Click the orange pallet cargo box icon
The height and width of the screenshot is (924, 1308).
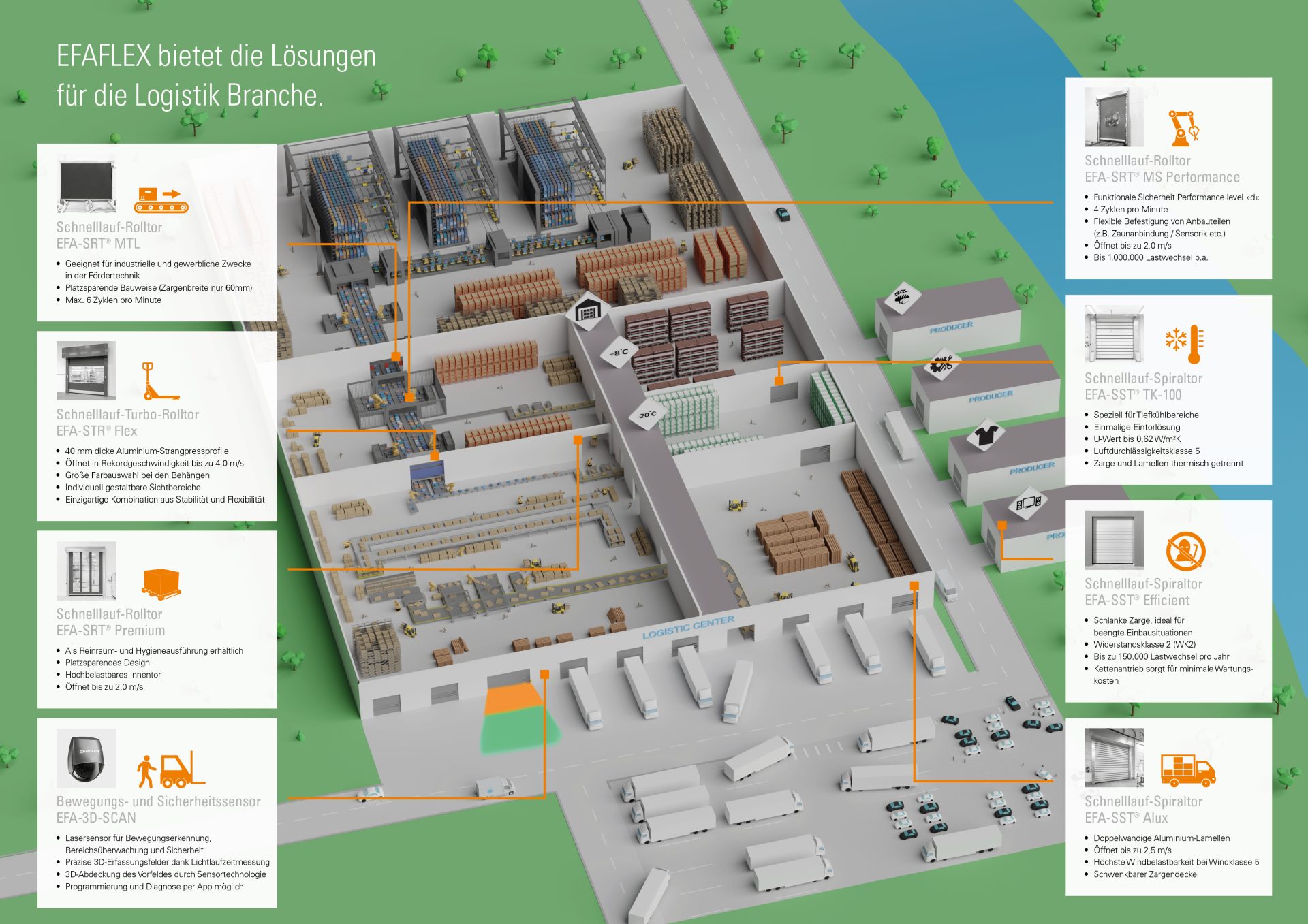coord(161,583)
